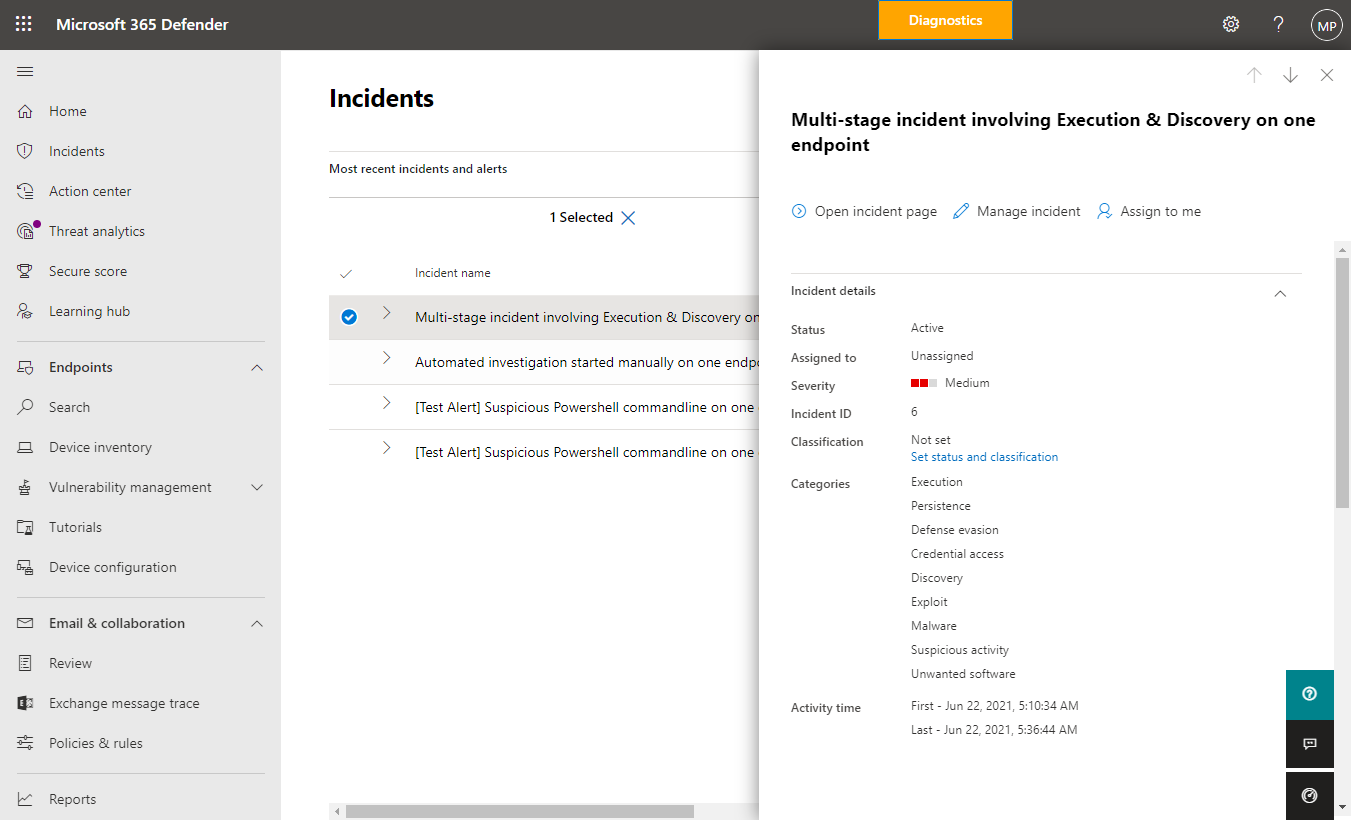1351x820 pixels.
Task: Open the Settings gear icon
Action: pos(1231,24)
